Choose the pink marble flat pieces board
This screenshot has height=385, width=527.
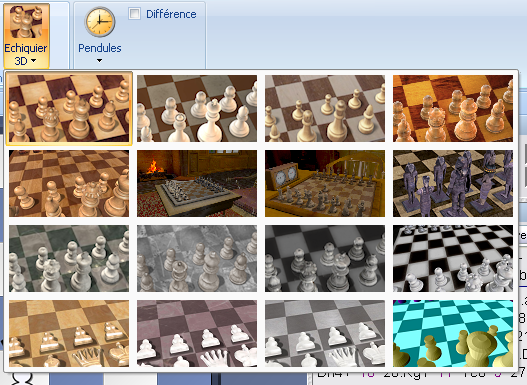(197, 334)
